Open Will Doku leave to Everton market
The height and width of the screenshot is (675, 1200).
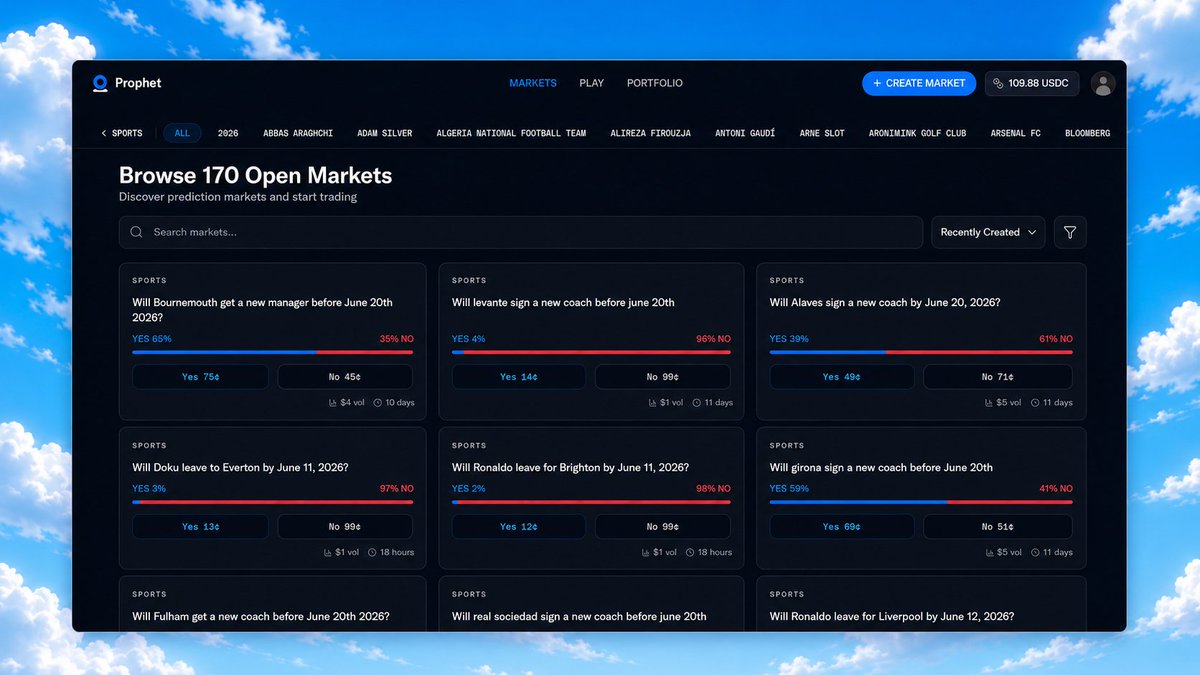240,468
